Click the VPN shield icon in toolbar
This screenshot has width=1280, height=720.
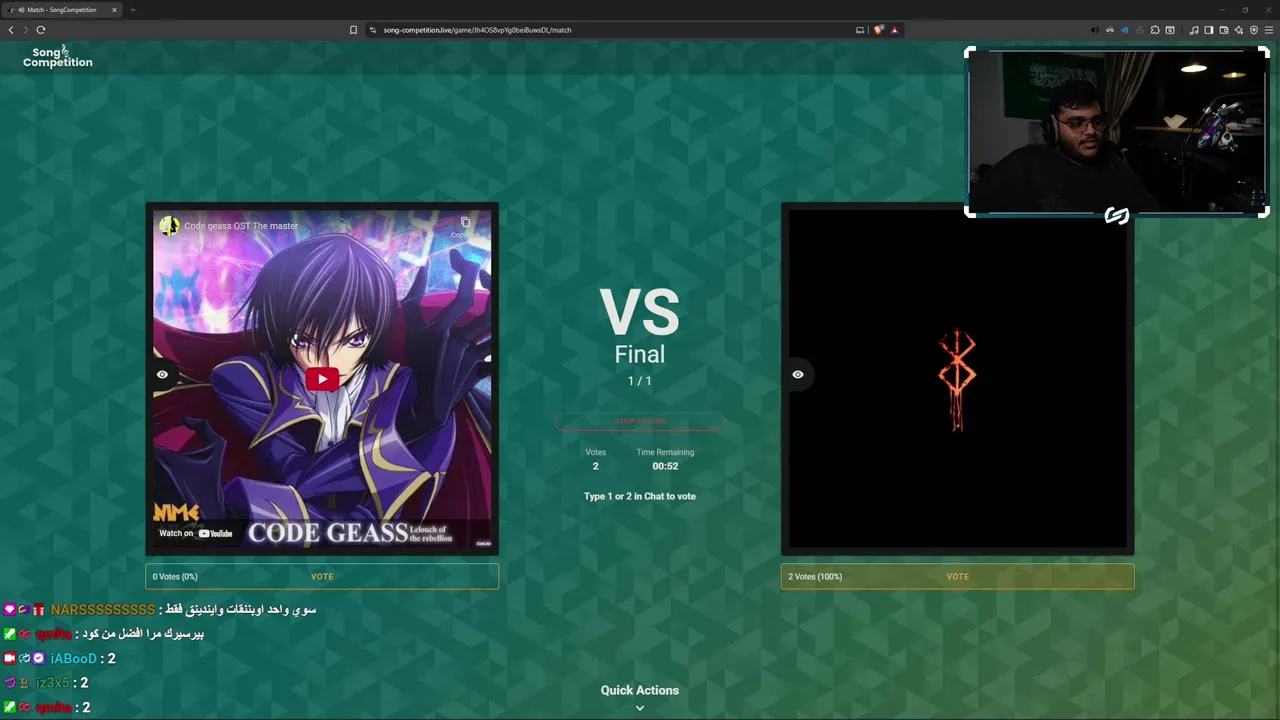1254,30
